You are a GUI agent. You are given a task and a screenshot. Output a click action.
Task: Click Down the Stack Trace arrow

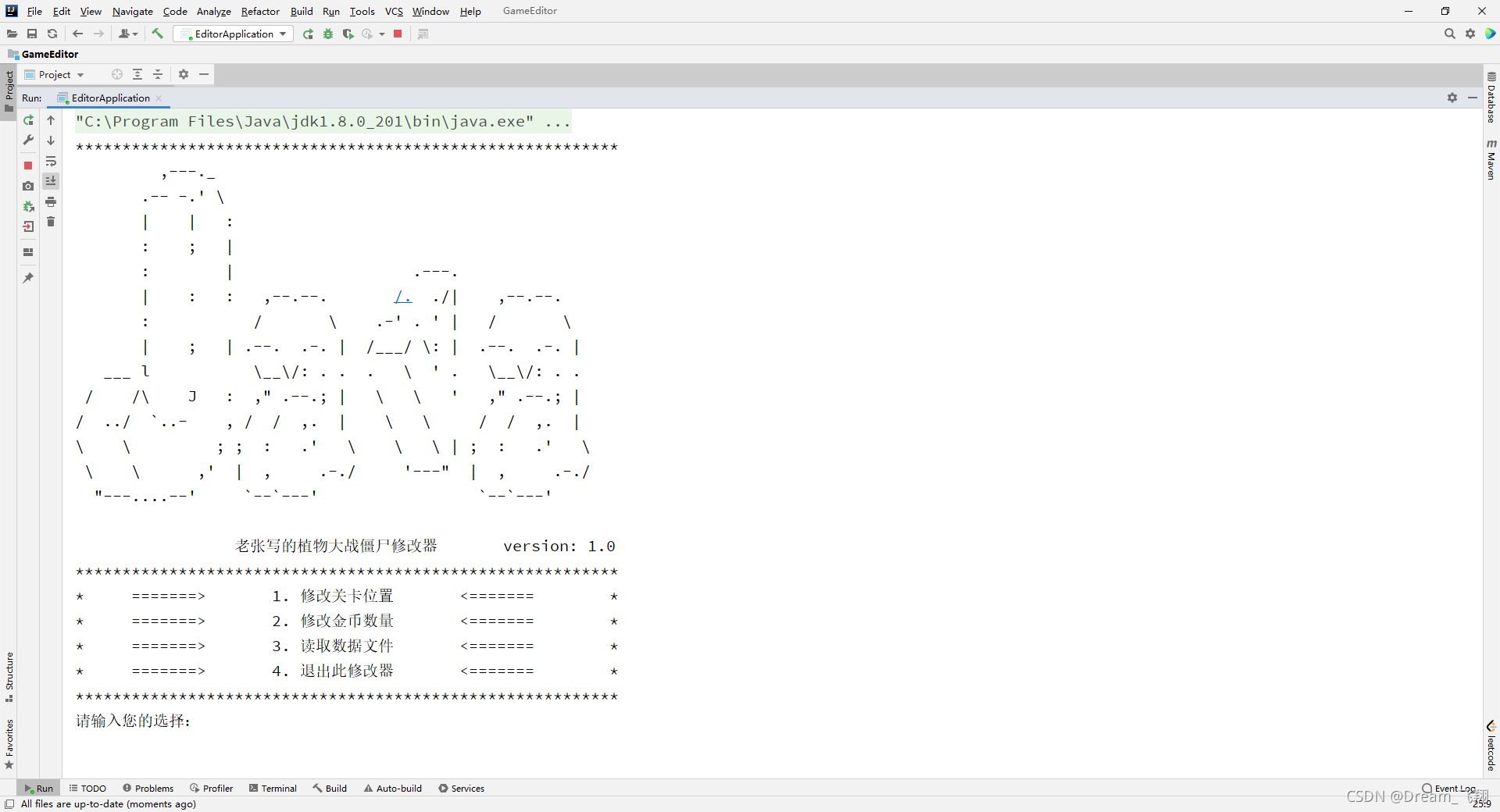pos(51,141)
